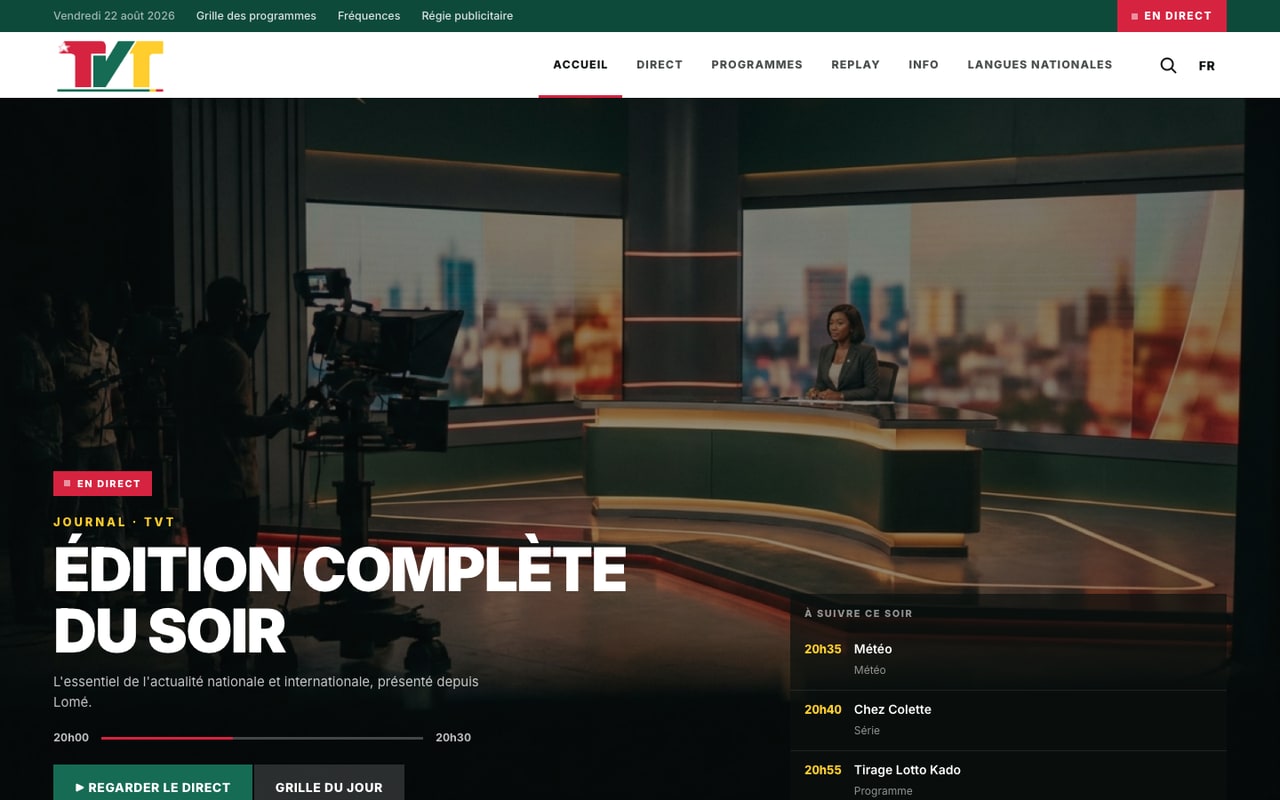Switch language with the FR selector

[1207, 66]
